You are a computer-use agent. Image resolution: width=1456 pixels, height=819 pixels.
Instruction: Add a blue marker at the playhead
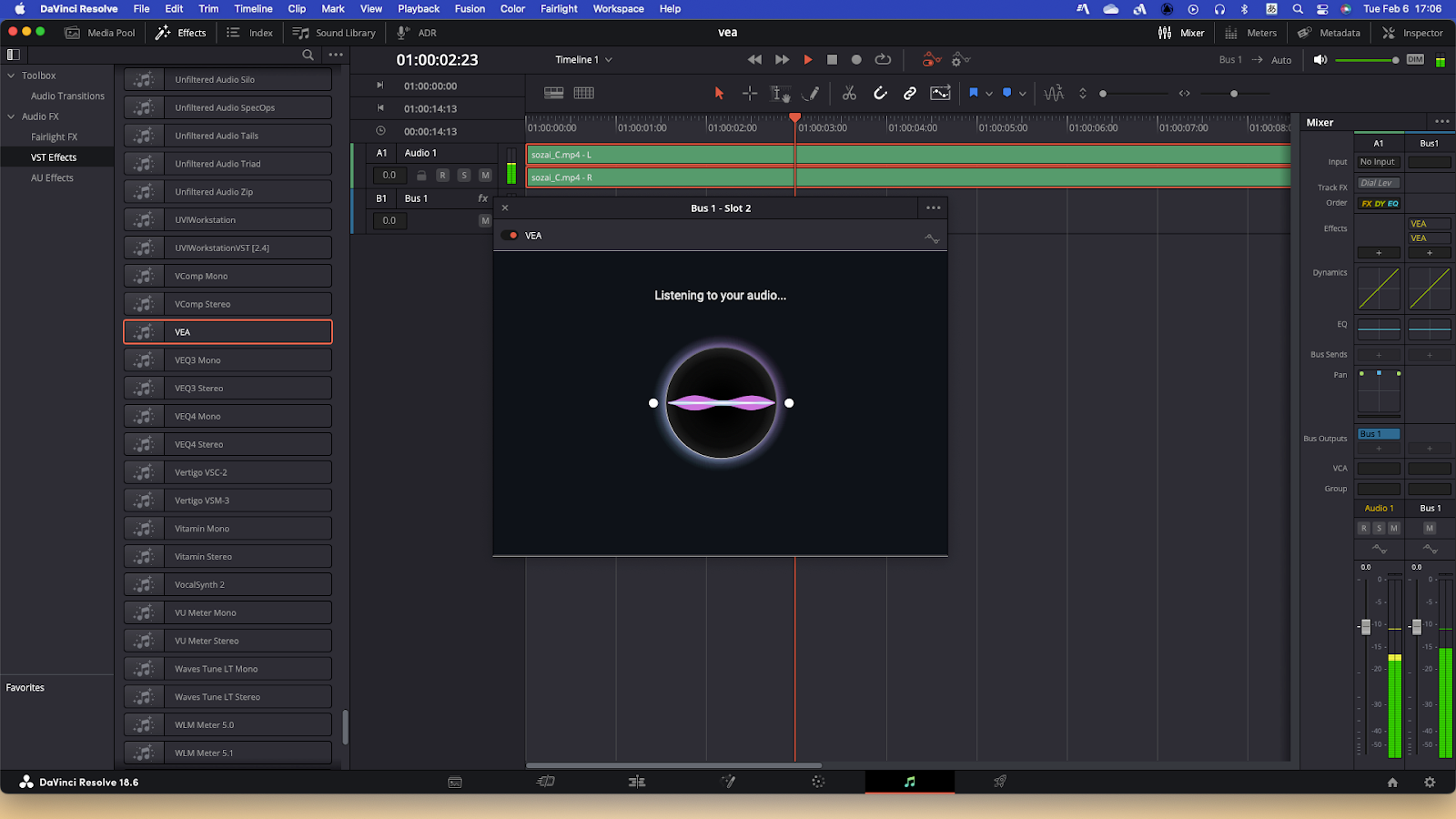coord(1006,93)
